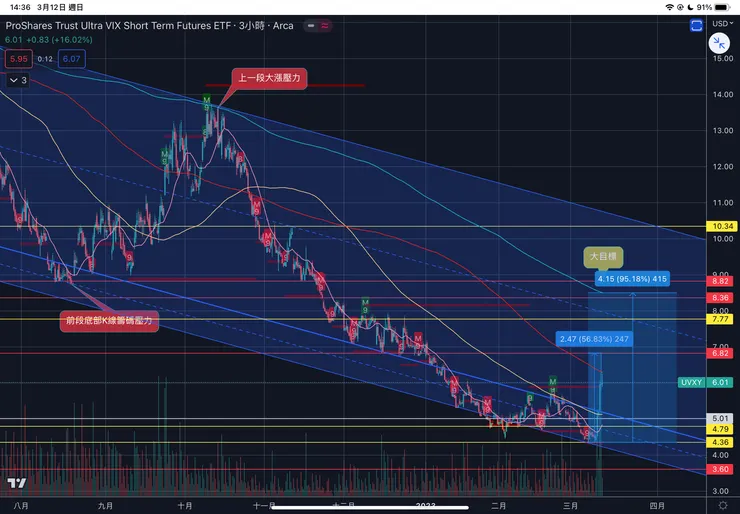Tap the Wi-Fi status icon

click(669, 7)
